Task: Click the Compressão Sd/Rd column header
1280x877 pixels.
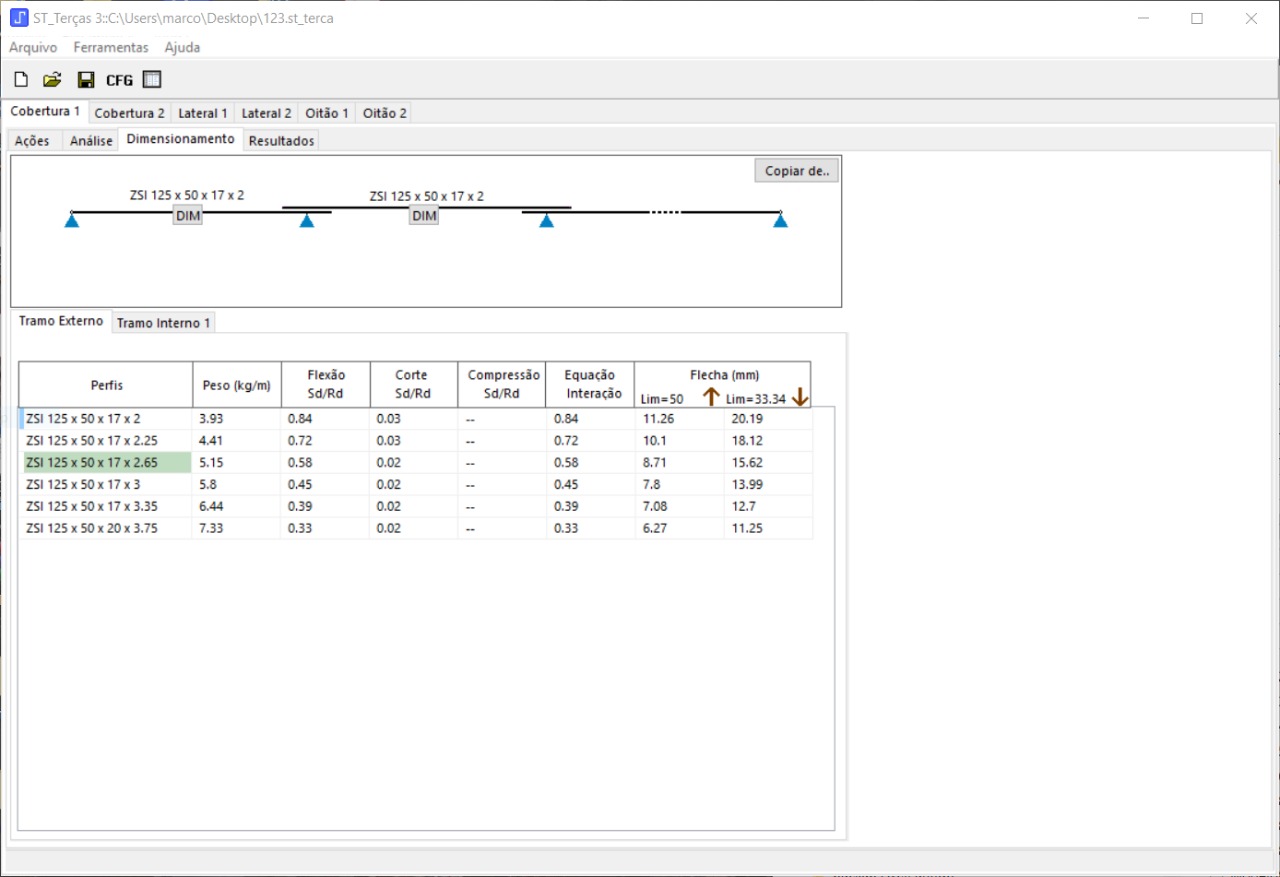Action: (502, 385)
